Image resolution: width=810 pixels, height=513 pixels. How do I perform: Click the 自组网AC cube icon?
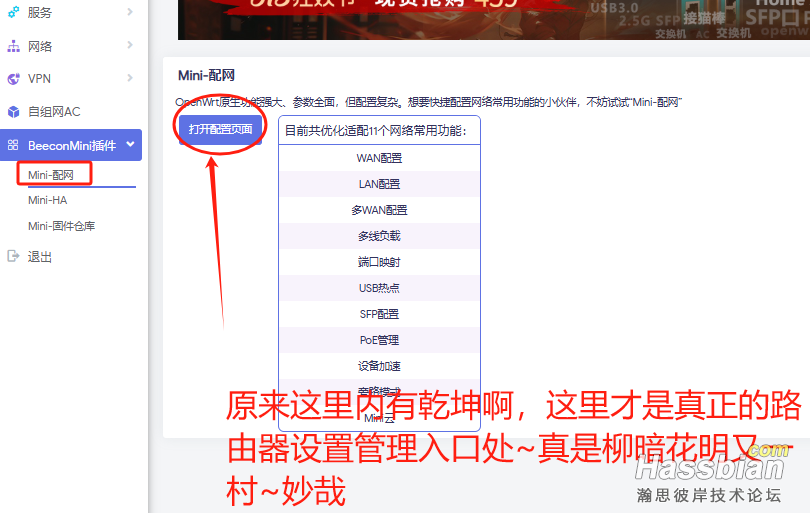[x=13, y=112]
